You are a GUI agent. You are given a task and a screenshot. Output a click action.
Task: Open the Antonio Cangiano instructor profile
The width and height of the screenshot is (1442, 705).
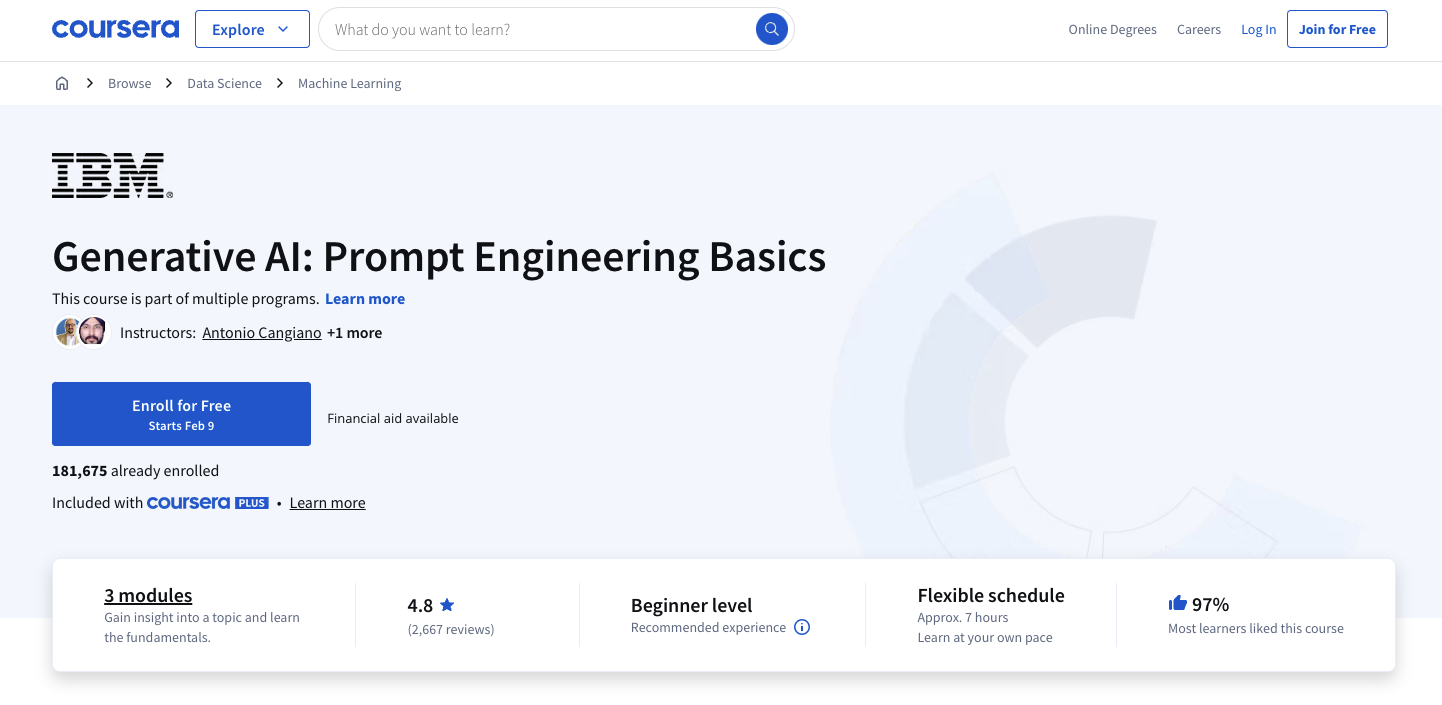coord(261,332)
